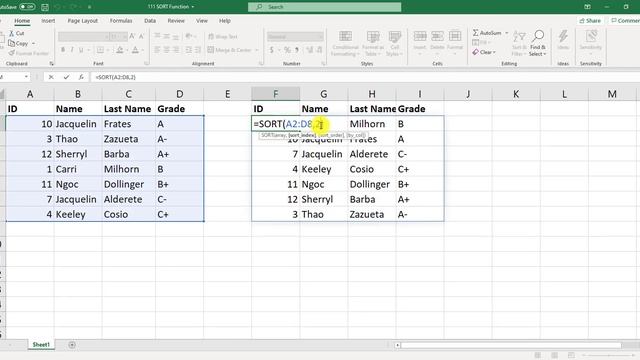640x360 pixels.
Task: Open the View ribbon tab
Action: (202, 21)
